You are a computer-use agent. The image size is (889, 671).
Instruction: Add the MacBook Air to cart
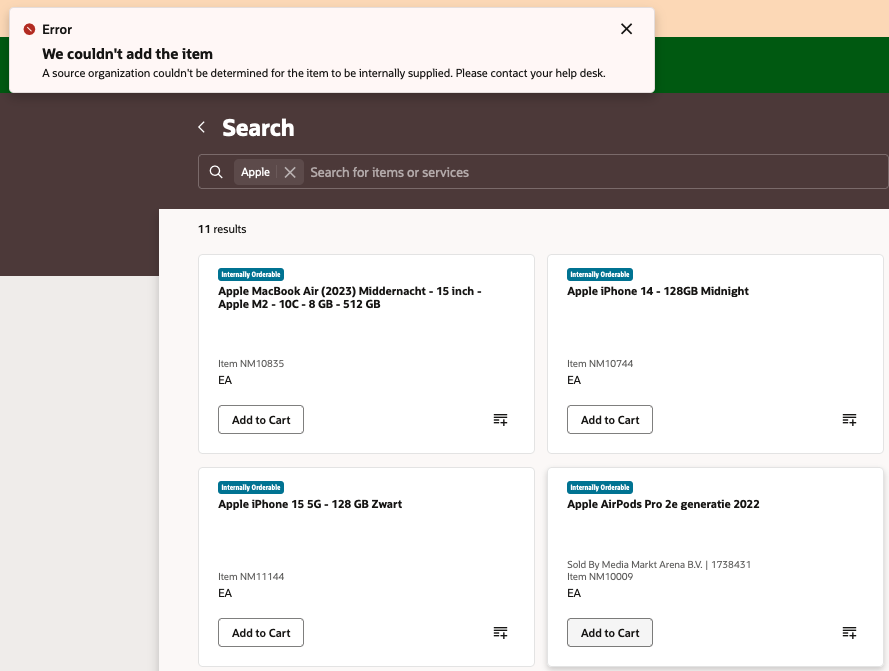pos(260,419)
